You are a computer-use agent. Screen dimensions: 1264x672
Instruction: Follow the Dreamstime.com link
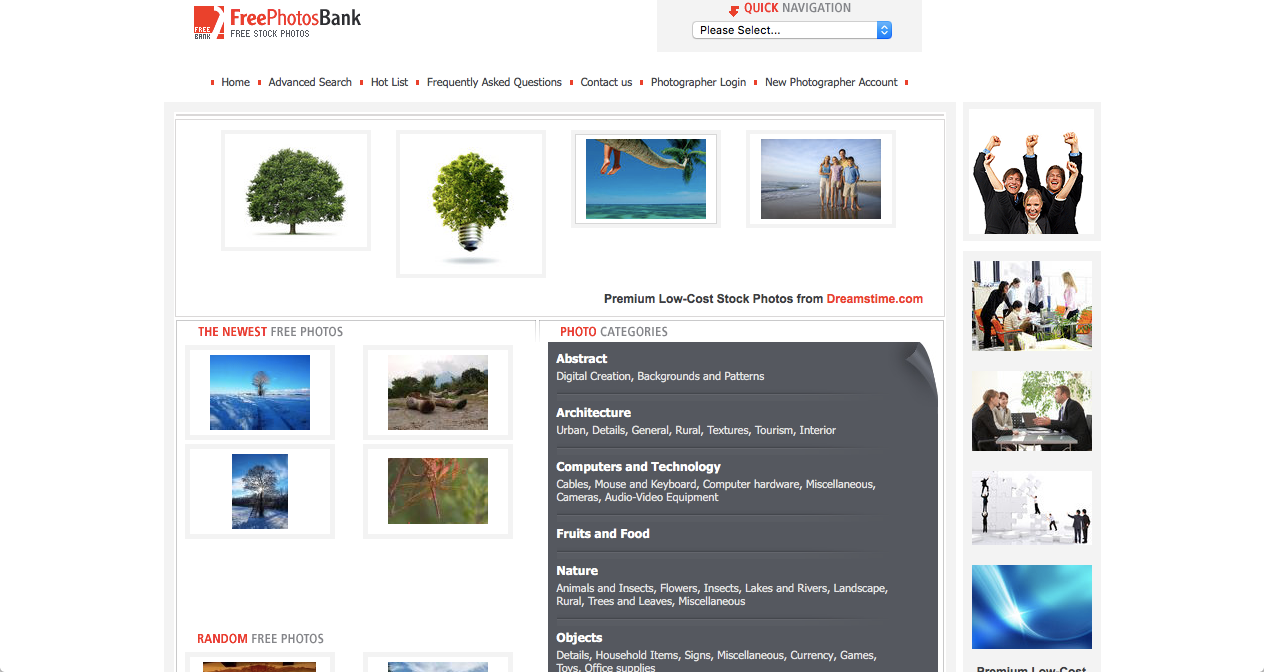874,299
